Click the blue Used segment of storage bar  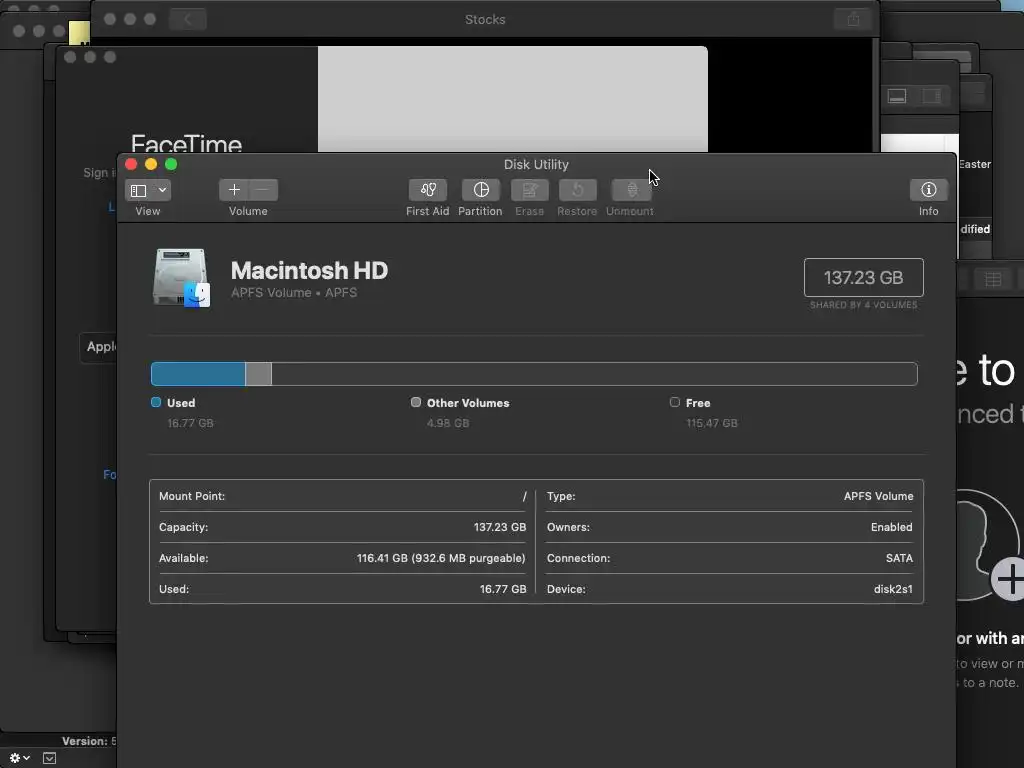[199, 374]
